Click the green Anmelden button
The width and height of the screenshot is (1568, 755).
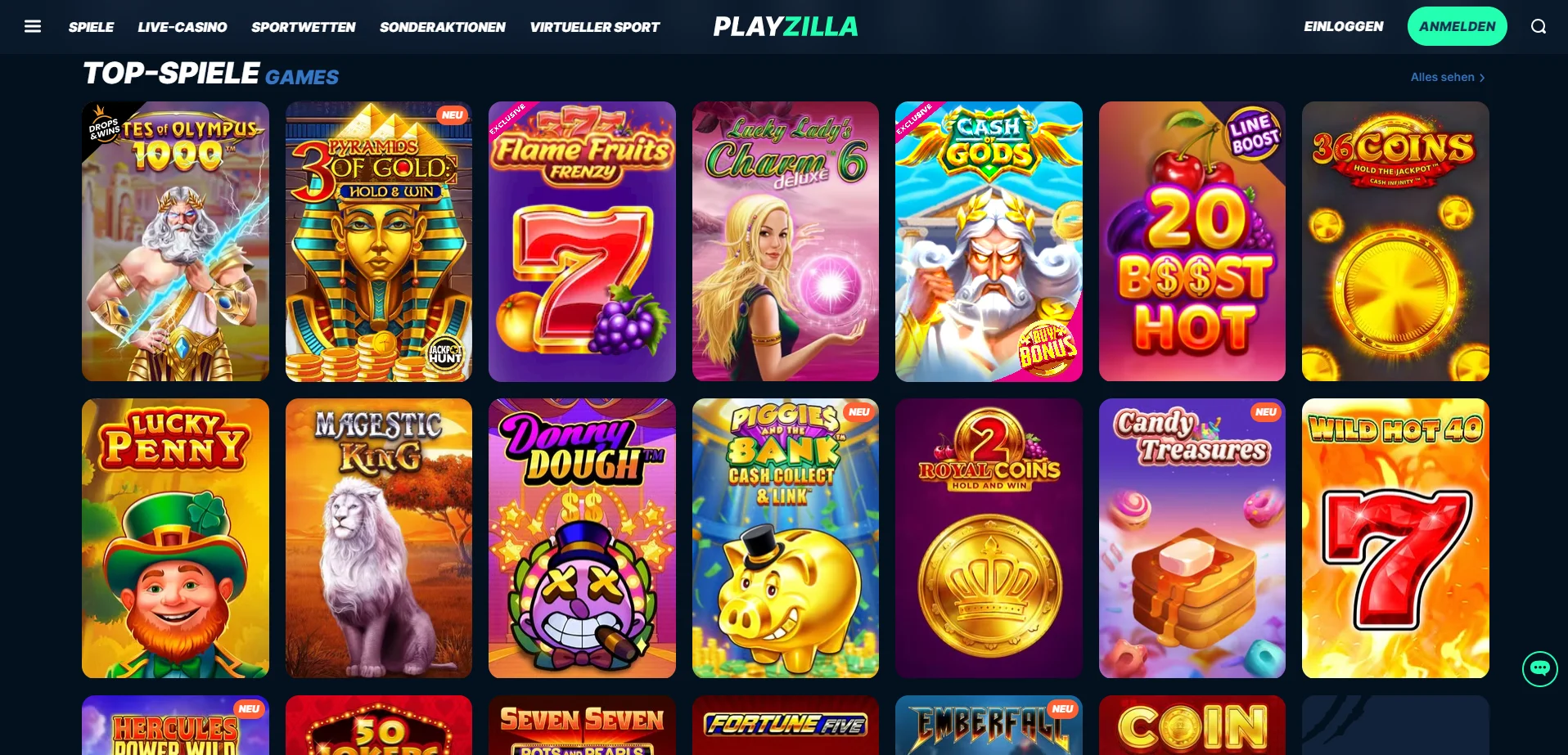1457,26
